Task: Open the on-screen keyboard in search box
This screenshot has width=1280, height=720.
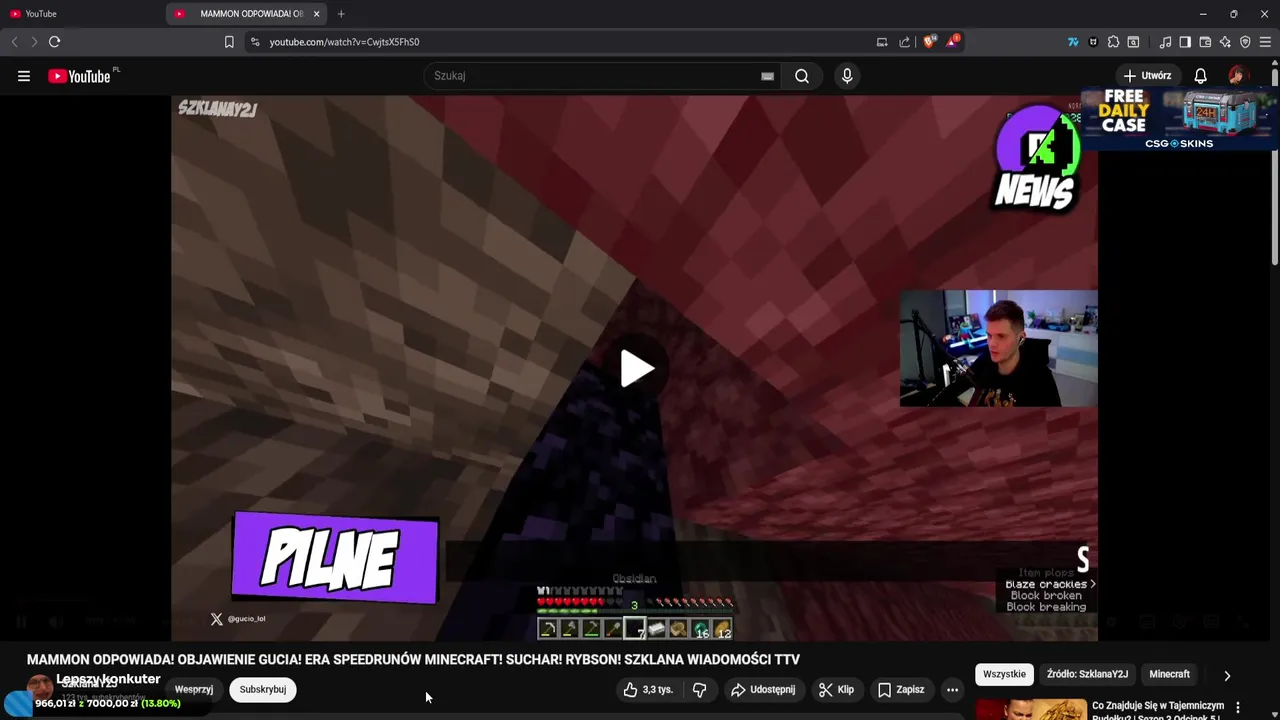Action: [x=767, y=76]
